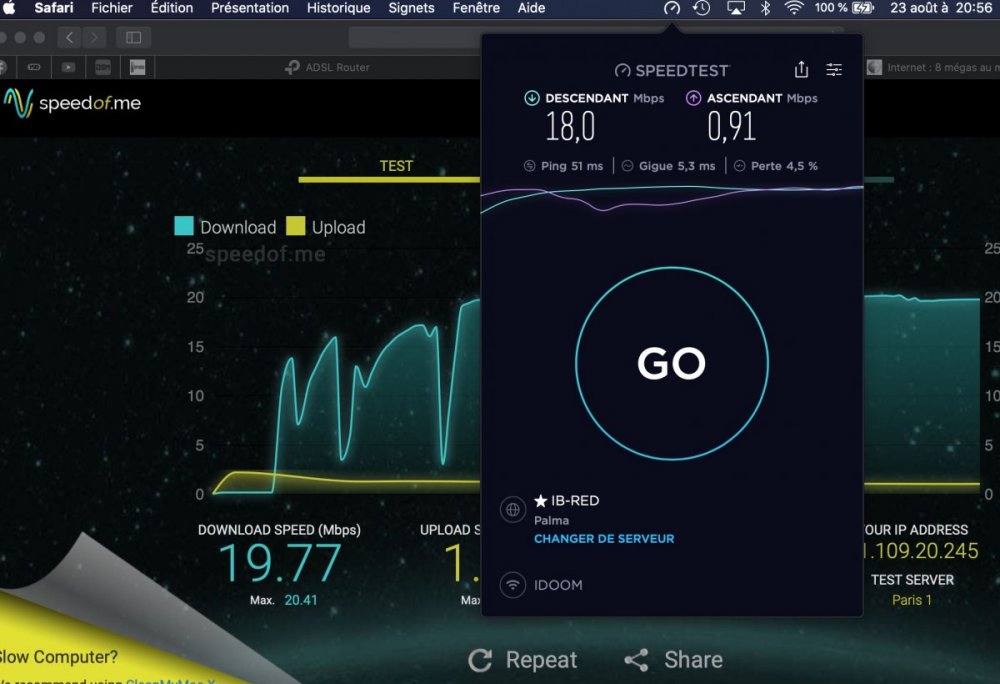
Task: Toggle Safari sidebar display button
Action: click(x=133, y=37)
